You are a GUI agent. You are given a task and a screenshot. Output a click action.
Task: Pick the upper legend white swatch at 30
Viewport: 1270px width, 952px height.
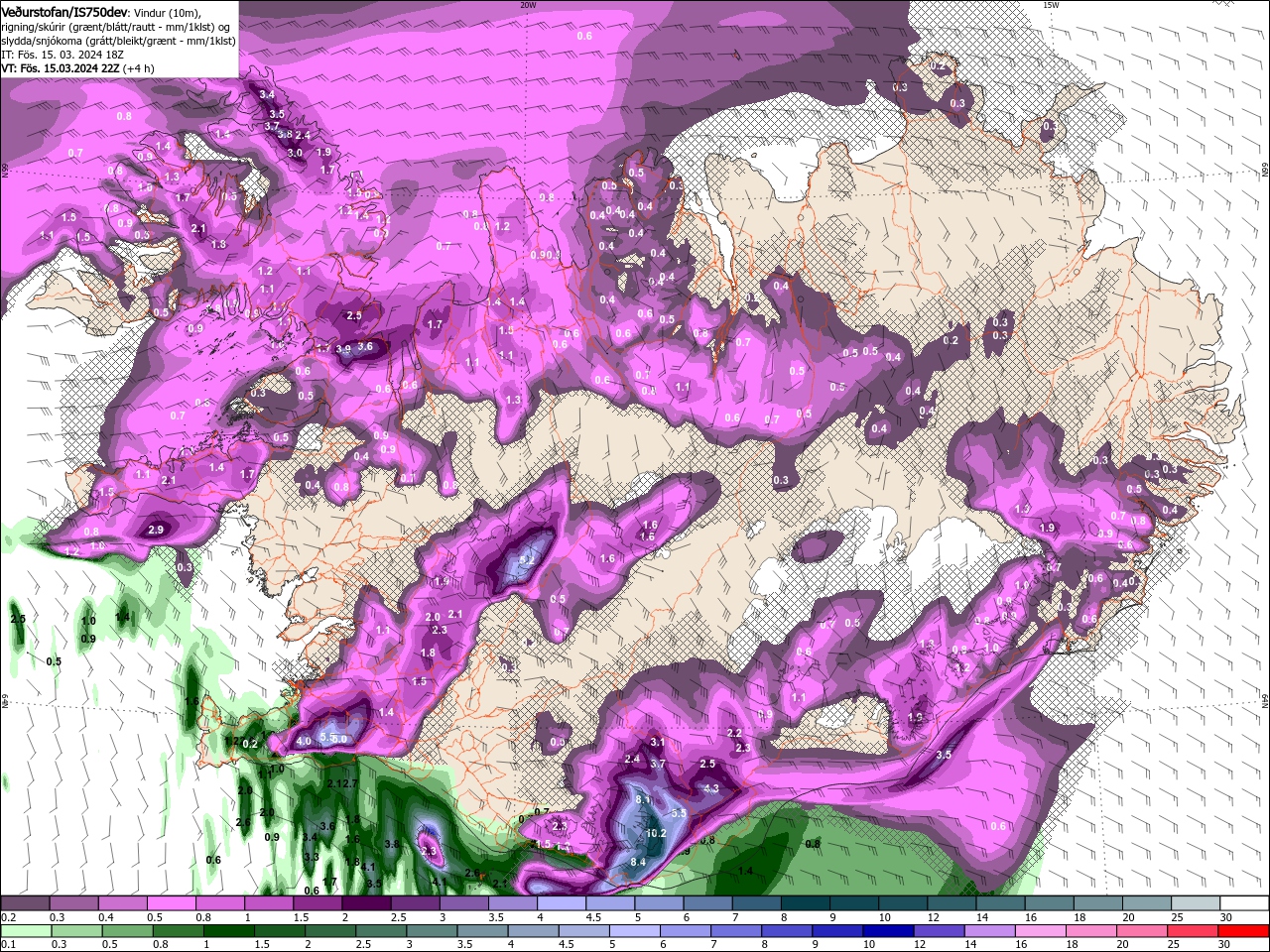click(x=1245, y=903)
